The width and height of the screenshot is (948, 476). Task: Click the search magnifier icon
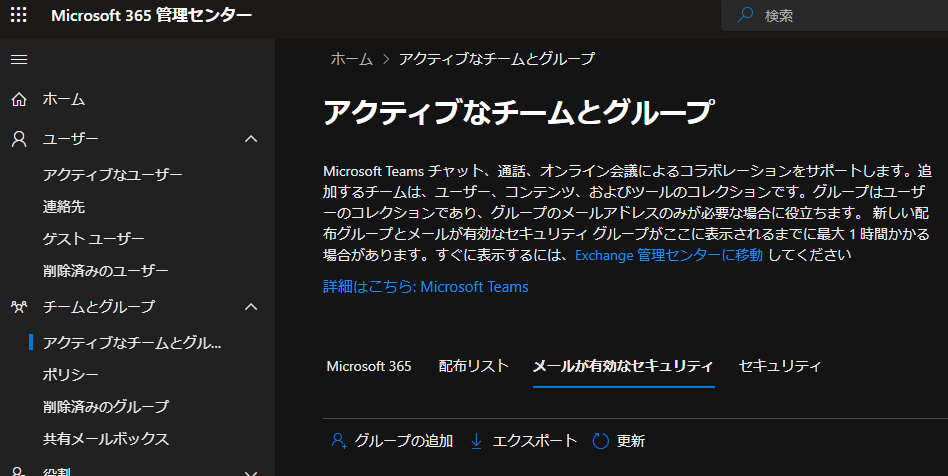tap(745, 15)
